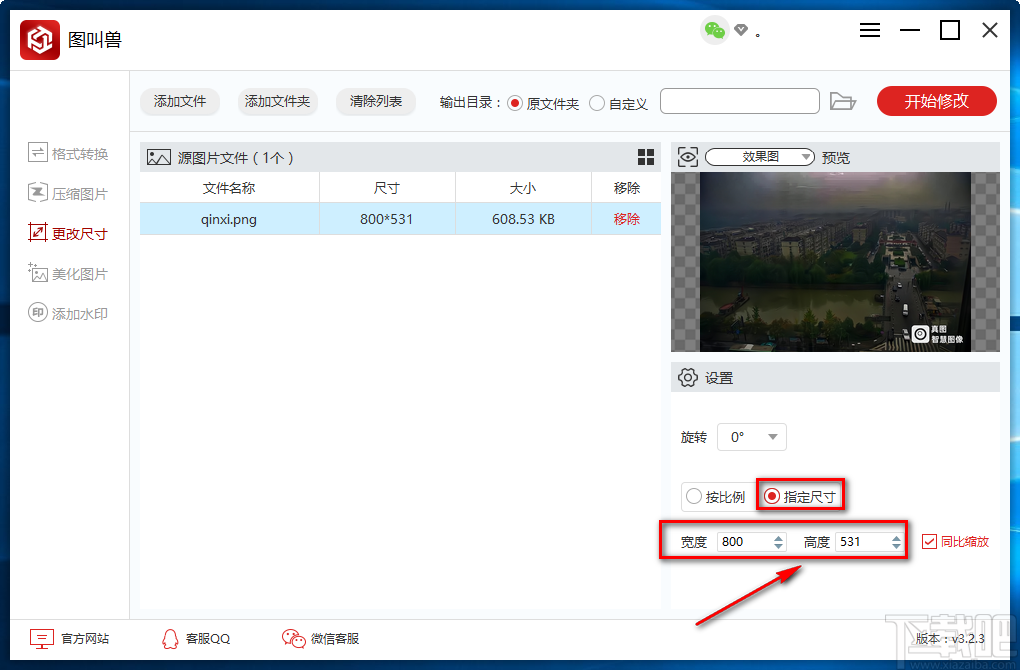
Task: Decrease 高度 with down arrow
Action: 896,546
